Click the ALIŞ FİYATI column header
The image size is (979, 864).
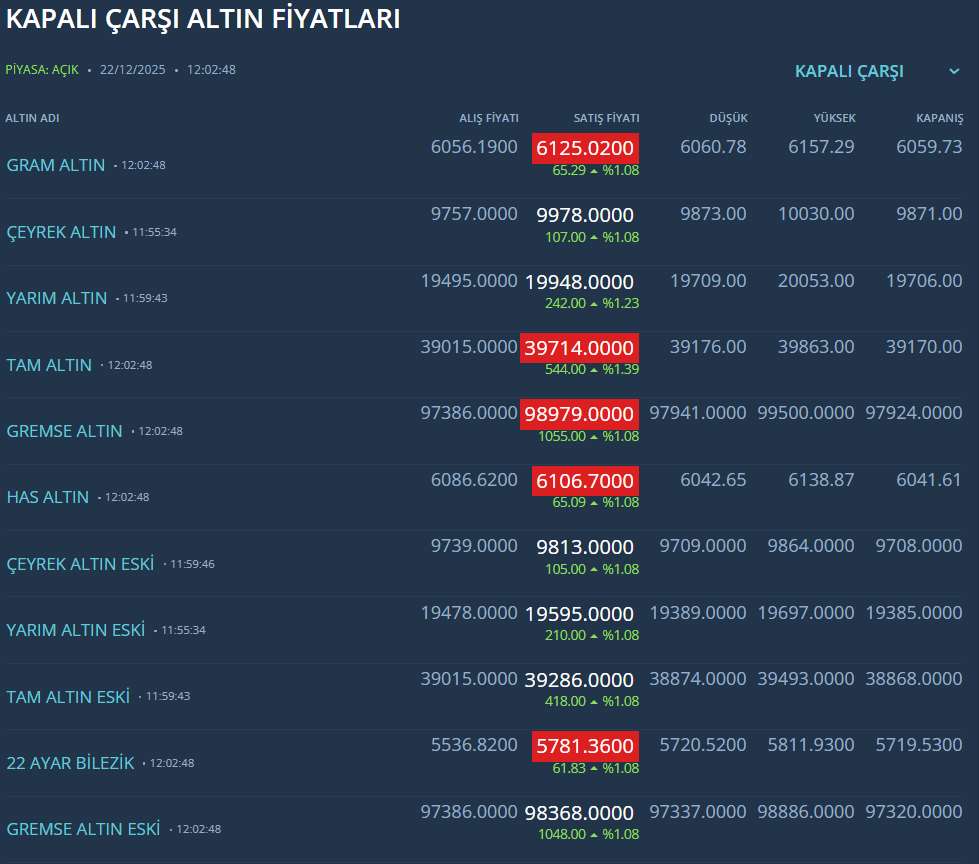click(x=488, y=118)
